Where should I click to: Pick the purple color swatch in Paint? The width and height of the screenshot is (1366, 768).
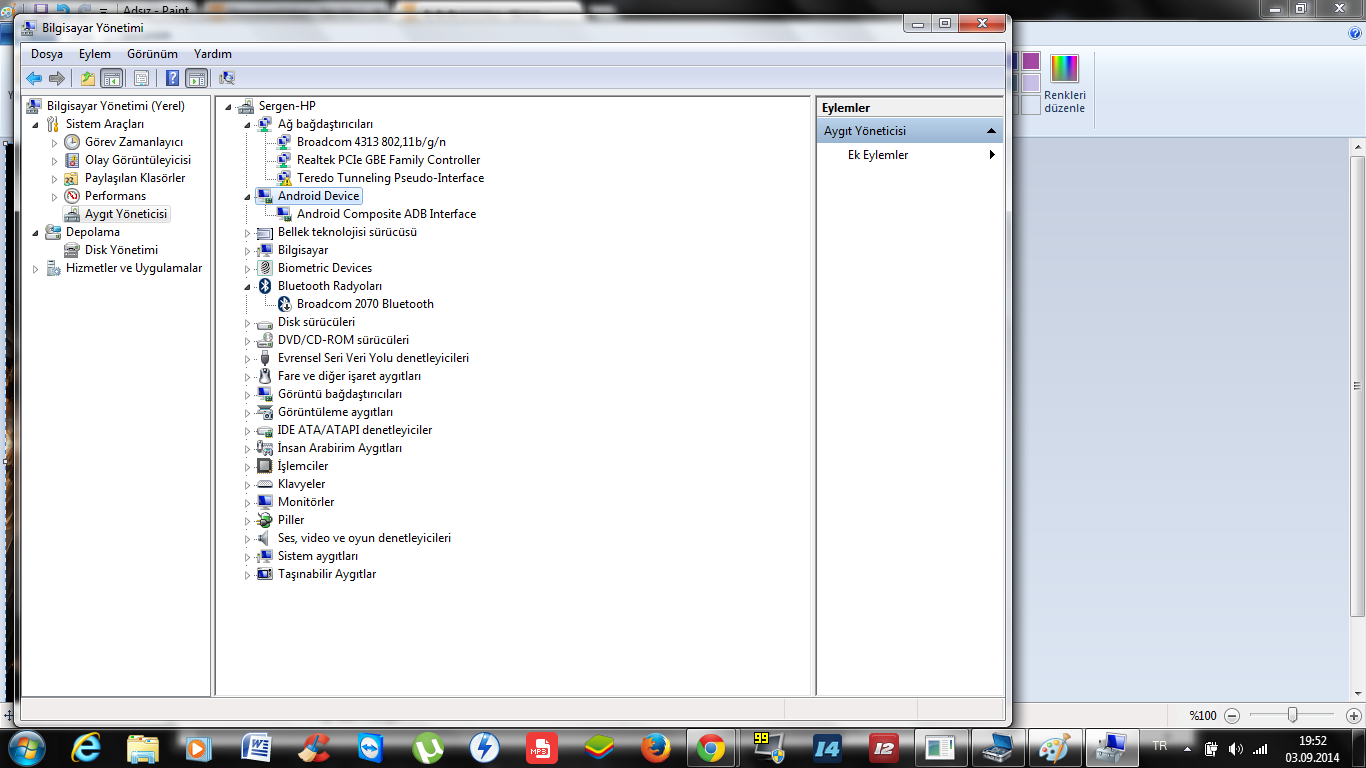tap(1030, 61)
